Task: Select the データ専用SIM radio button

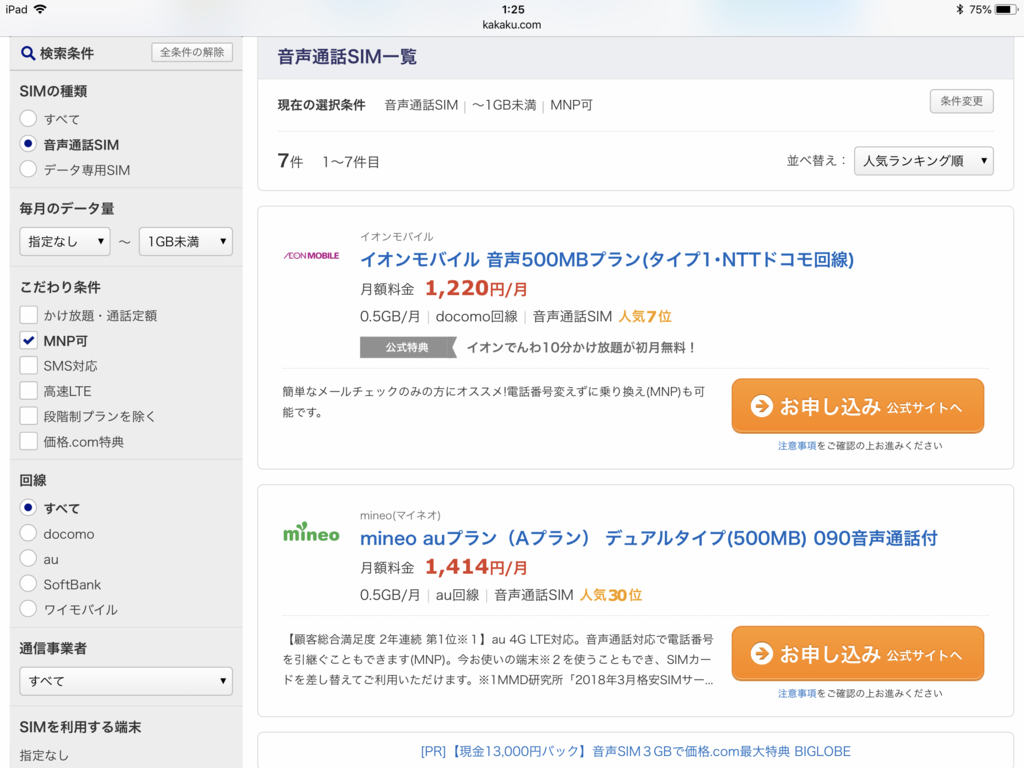Action: (28, 169)
